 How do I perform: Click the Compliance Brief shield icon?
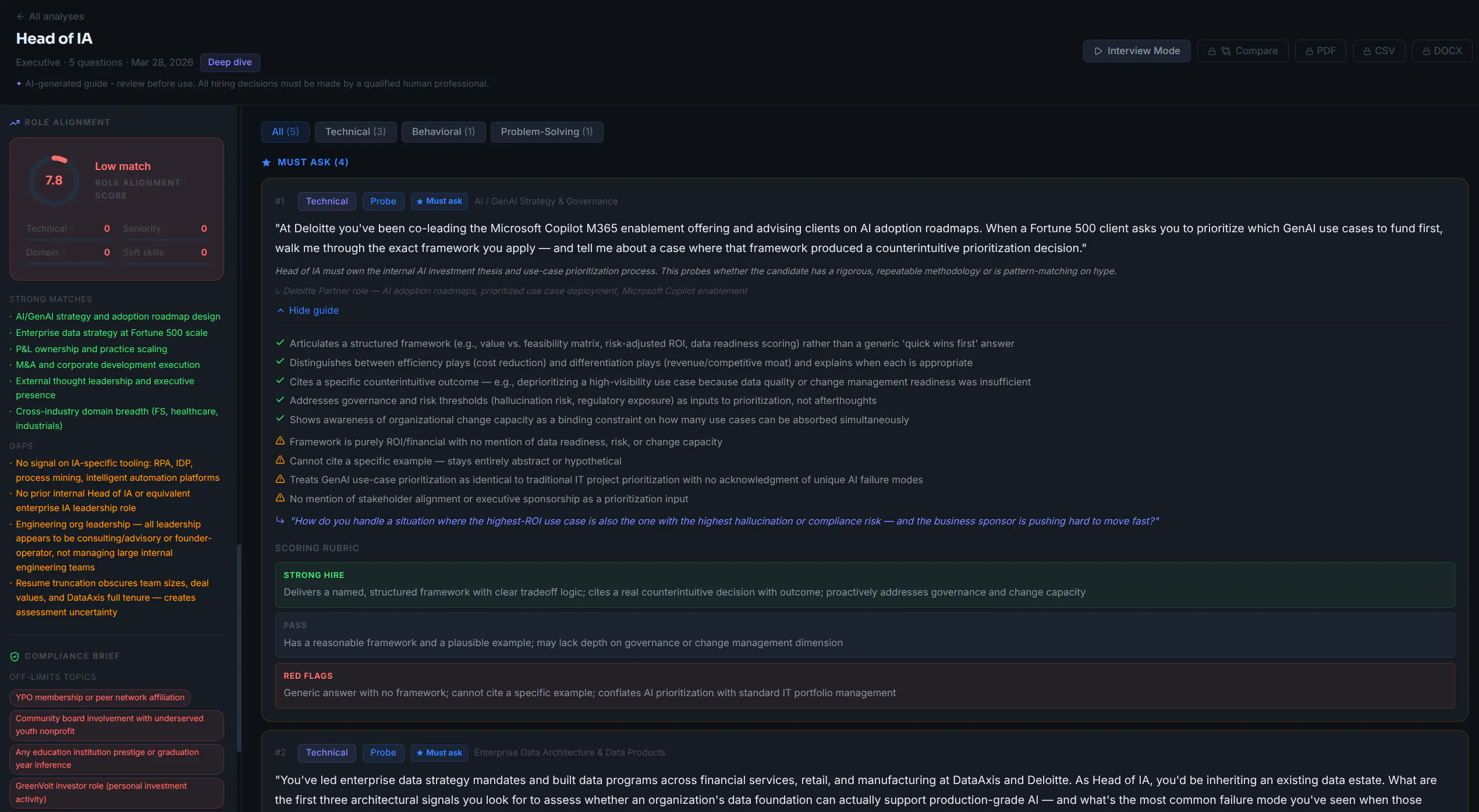15,656
